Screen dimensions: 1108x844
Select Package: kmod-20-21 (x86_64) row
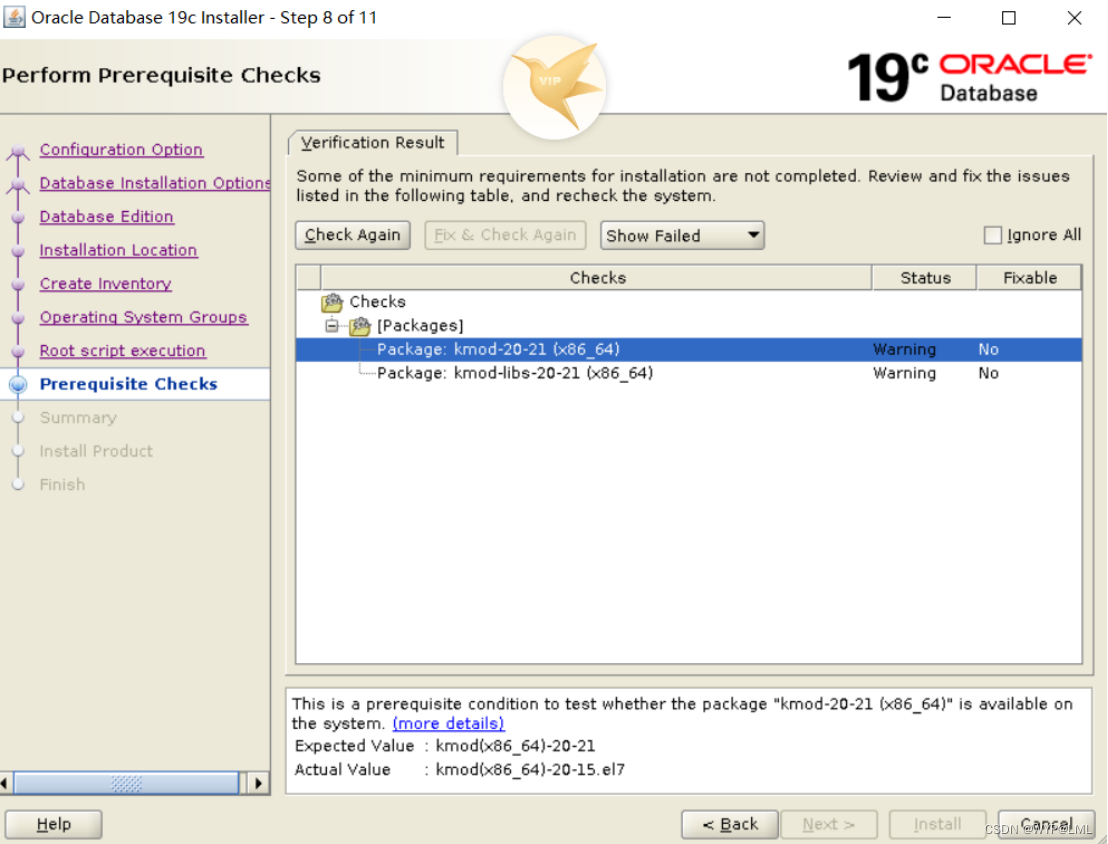click(x=688, y=350)
